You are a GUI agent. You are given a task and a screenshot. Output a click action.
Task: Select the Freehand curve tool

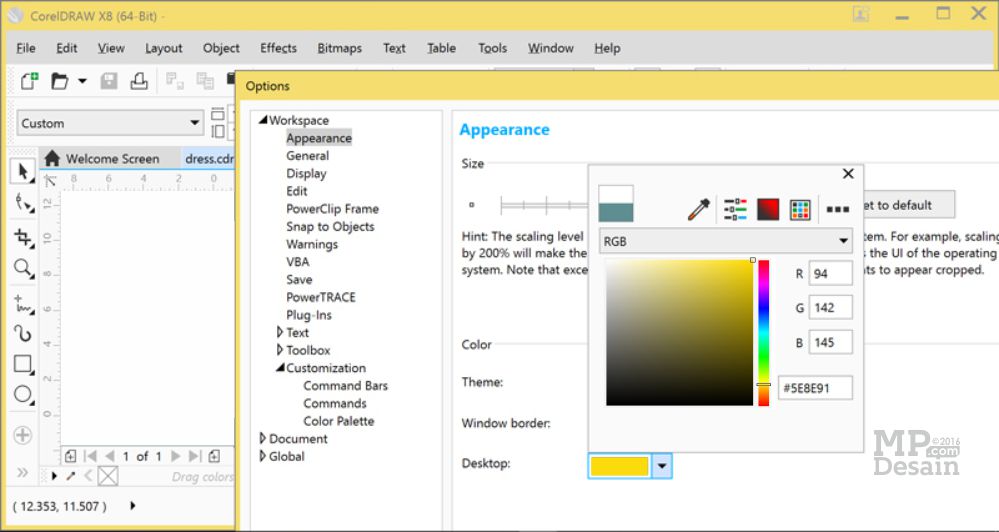(23, 303)
